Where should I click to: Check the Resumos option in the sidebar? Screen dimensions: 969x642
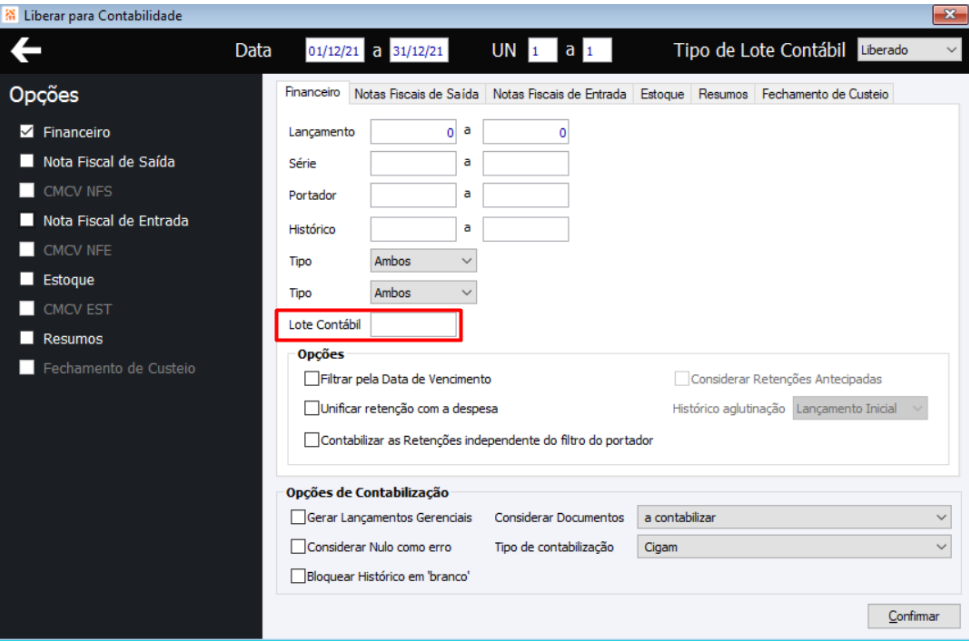click(x=27, y=338)
